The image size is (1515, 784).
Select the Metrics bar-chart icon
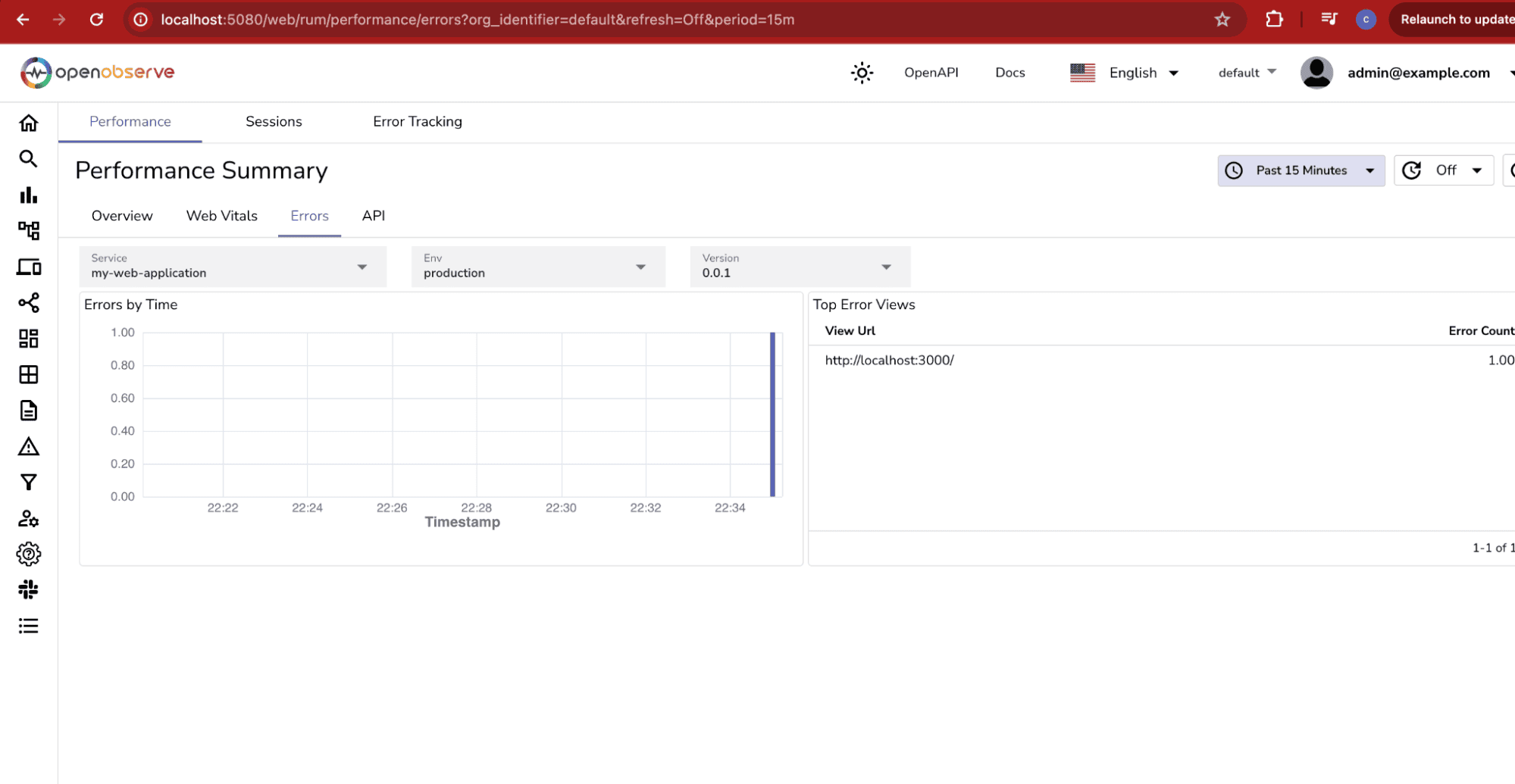click(28, 195)
